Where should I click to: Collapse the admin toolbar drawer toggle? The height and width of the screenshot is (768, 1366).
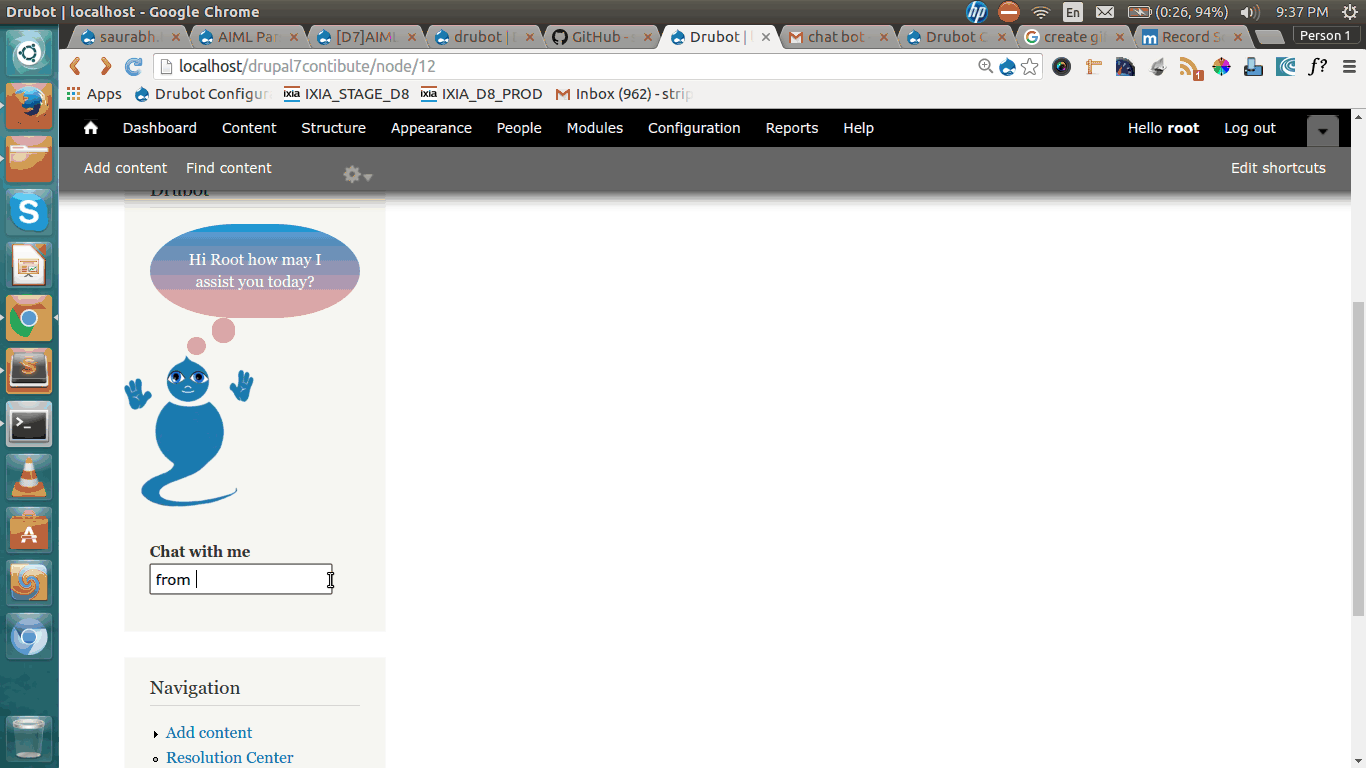[x=1322, y=131]
